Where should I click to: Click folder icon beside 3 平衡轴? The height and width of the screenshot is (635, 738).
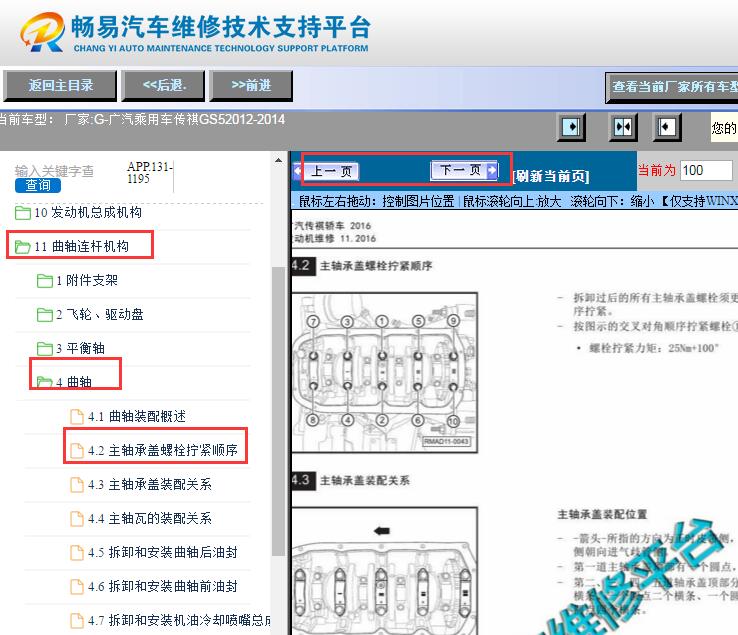(45, 349)
